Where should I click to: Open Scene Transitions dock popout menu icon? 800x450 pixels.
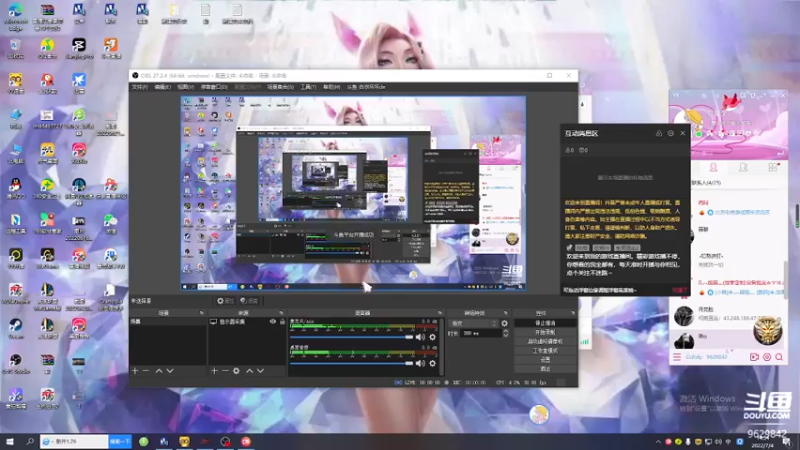(x=506, y=313)
